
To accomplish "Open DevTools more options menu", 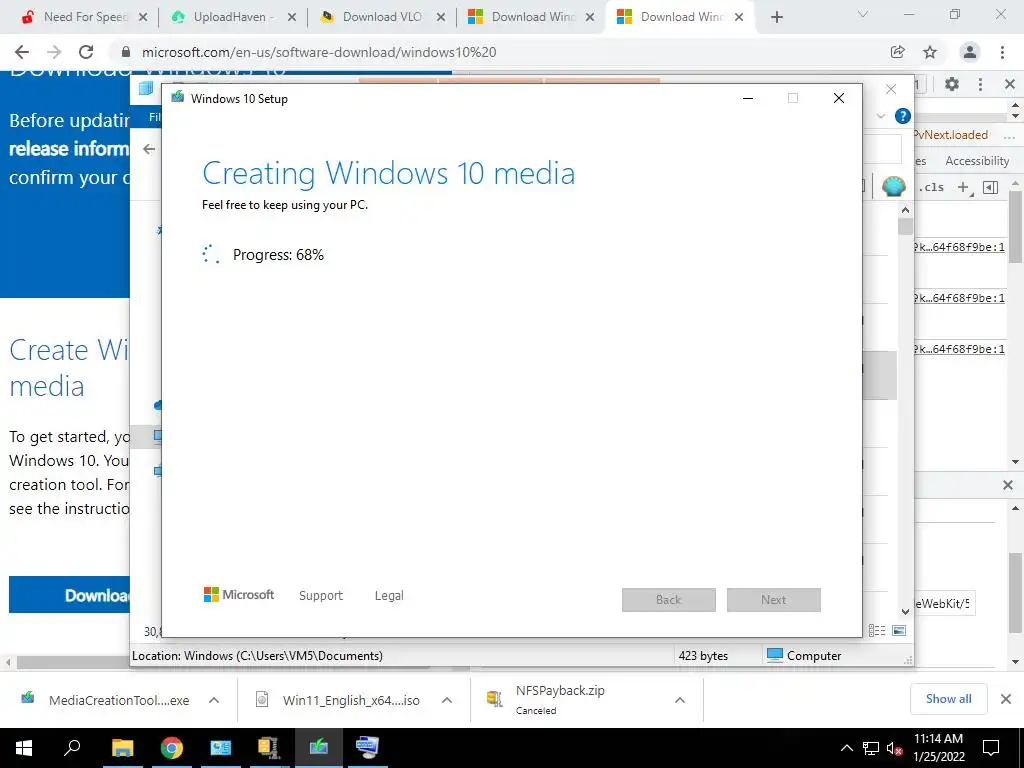I will pyautogui.click(x=980, y=84).
